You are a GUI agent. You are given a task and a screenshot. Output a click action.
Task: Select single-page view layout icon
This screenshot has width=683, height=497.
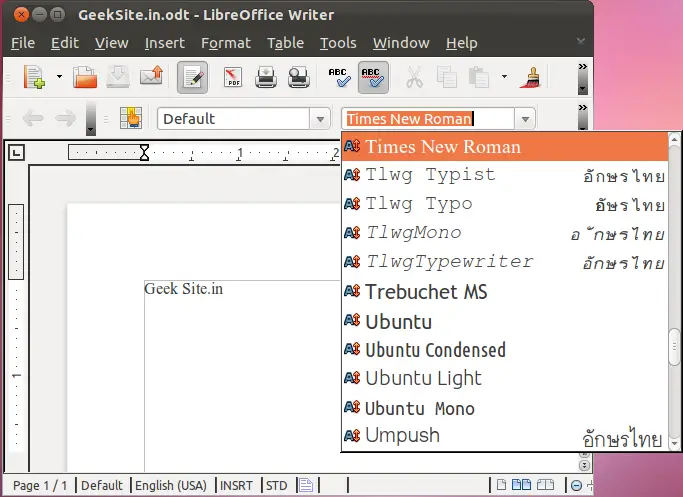click(x=501, y=485)
